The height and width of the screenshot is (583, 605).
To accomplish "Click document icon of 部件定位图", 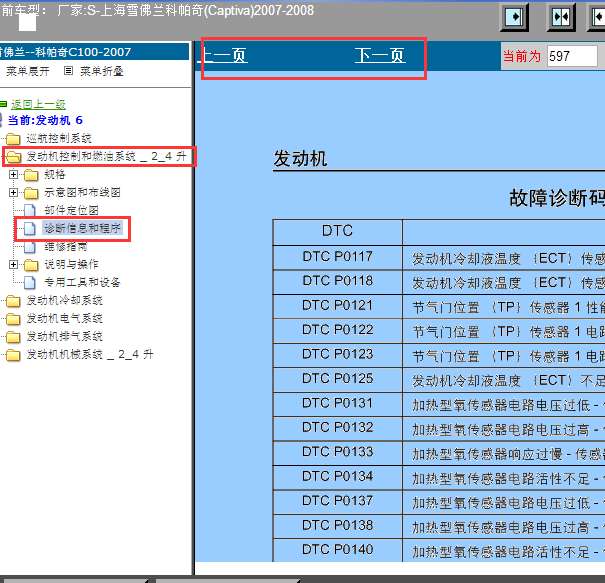I will pyautogui.click(x=30, y=211).
